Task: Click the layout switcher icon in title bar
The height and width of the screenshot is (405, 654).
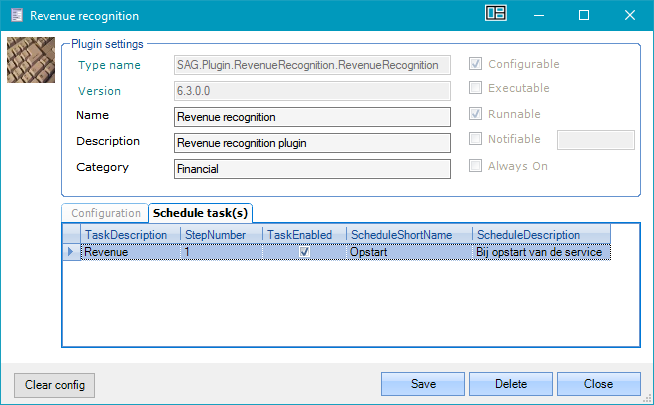Action: [x=496, y=14]
